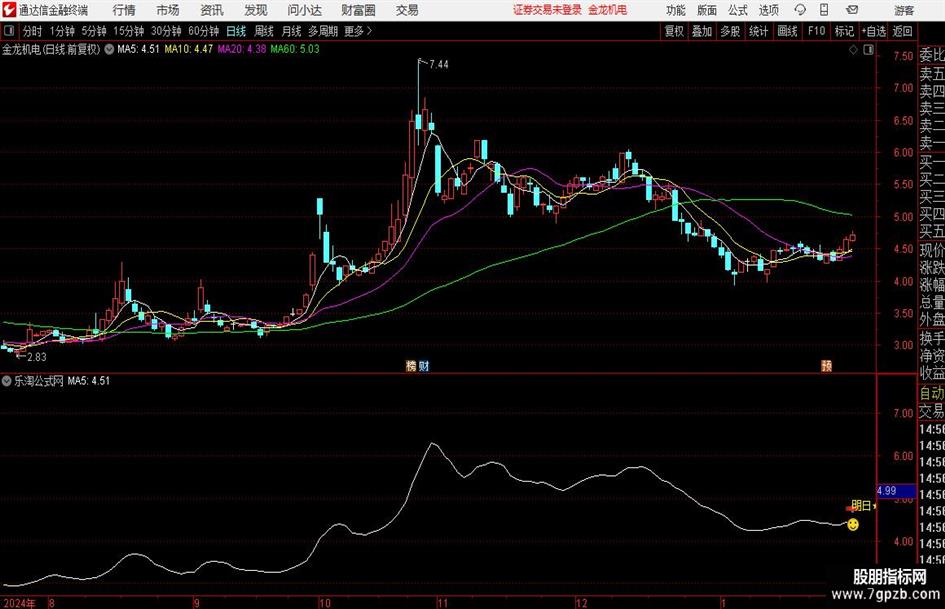Open the main chart indicator dropdown arrow
This screenshot has height=609, width=945.
[109, 49]
